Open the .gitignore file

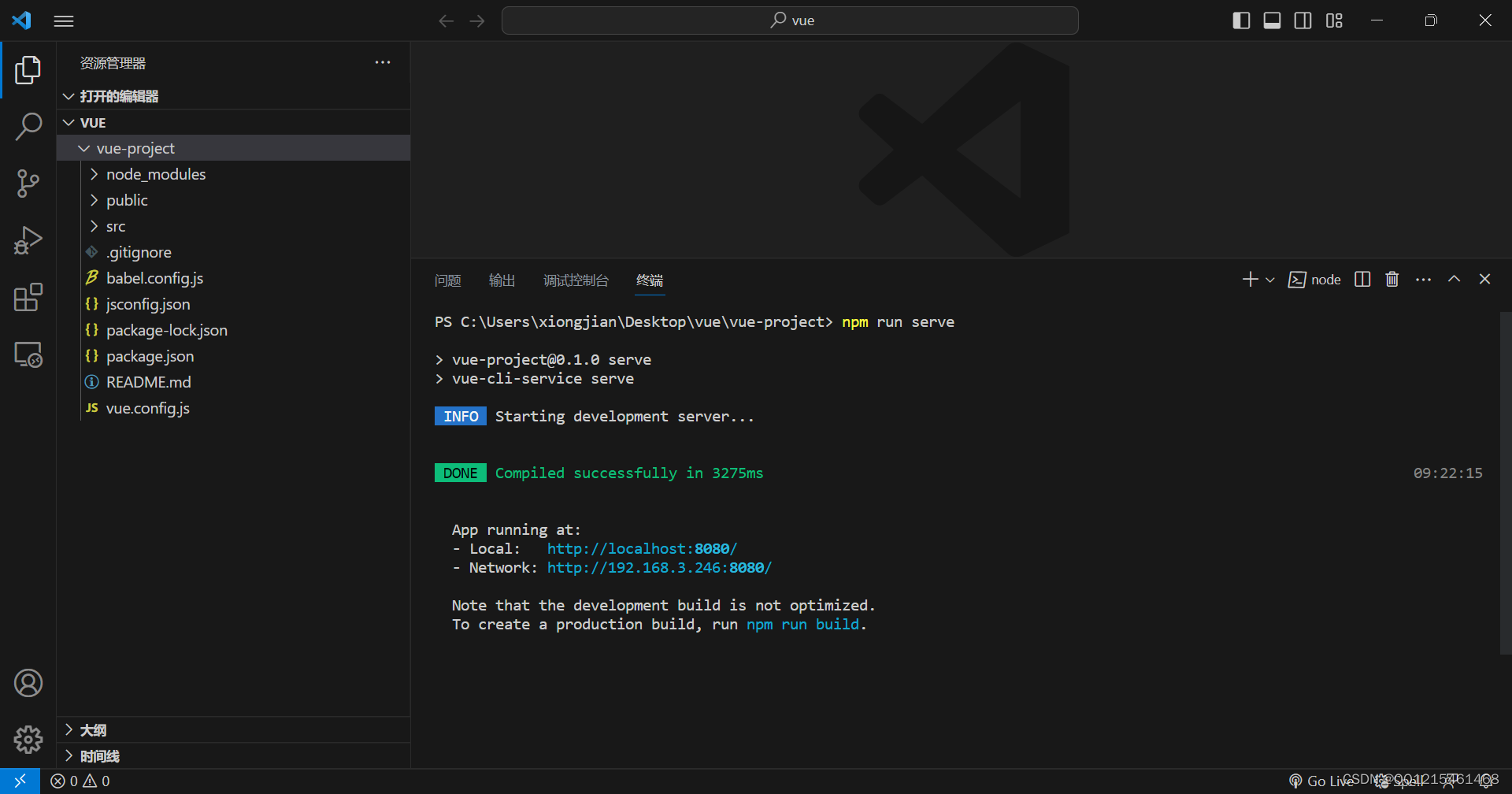click(x=234, y=252)
